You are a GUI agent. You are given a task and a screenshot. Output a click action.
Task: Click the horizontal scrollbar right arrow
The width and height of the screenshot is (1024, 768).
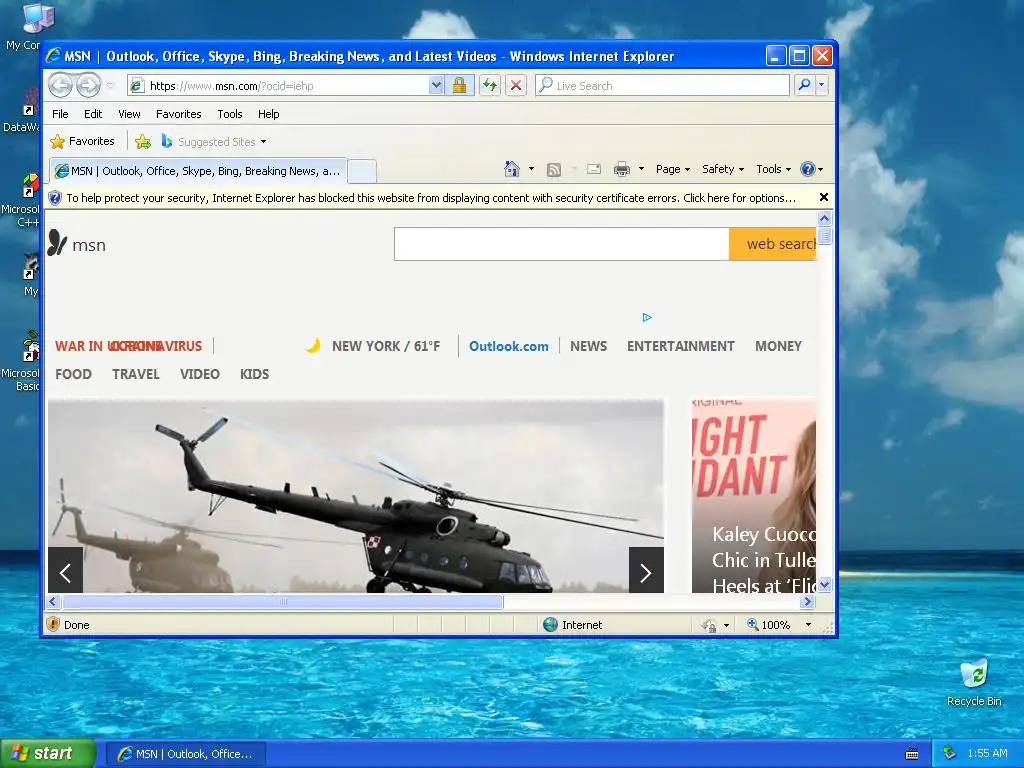[808, 601]
